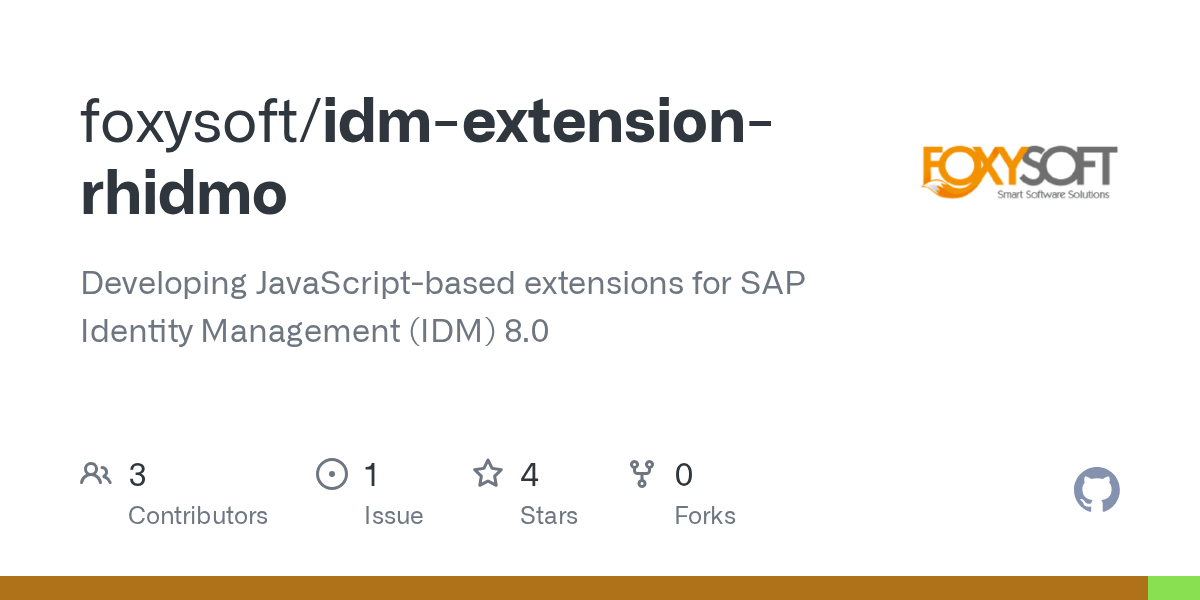Click the Contributors people icon
The height and width of the screenshot is (600, 1200).
point(96,474)
